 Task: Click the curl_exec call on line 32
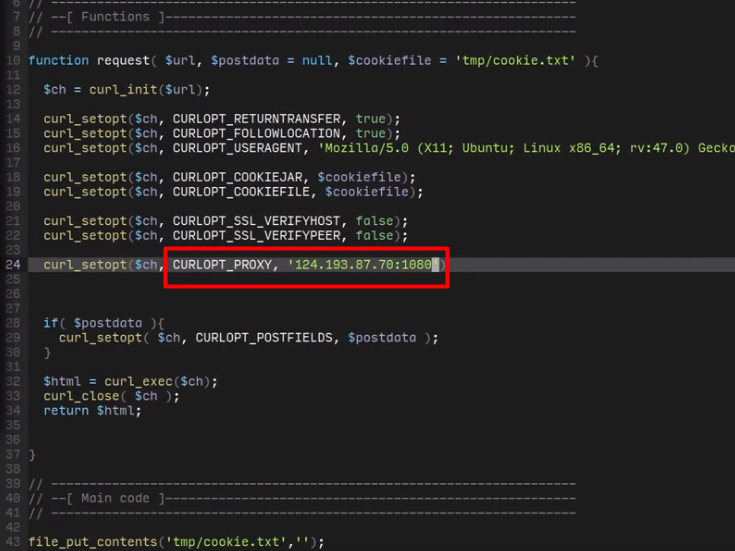[x=138, y=381]
